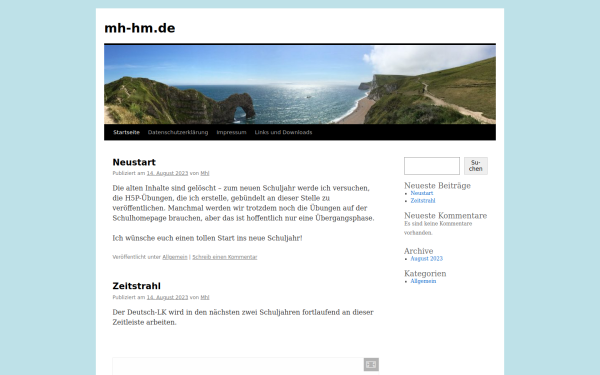Click the Archive sidebar heading
The width and height of the screenshot is (600, 375).
pos(419,251)
